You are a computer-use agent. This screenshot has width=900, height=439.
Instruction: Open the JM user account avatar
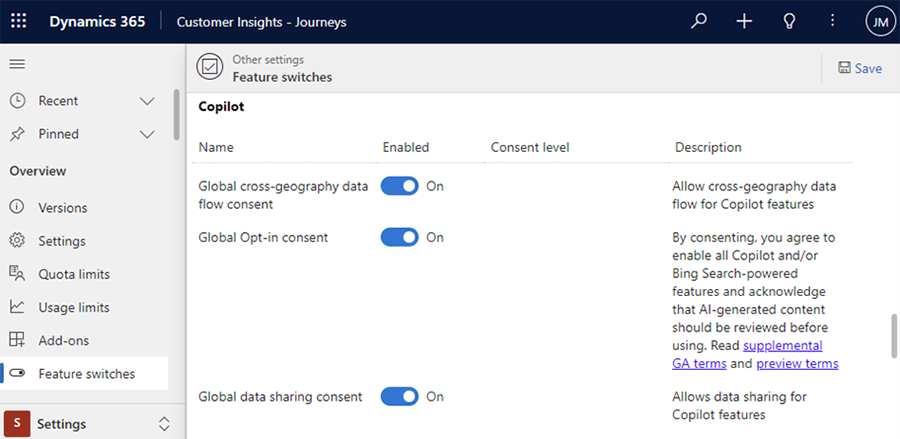point(877,21)
